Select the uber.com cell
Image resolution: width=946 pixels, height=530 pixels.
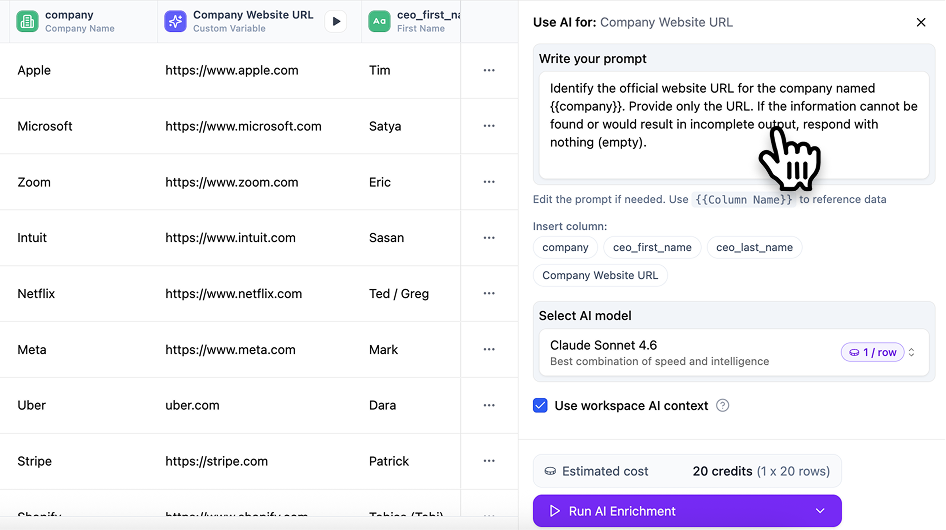click(x=194, y=405)
